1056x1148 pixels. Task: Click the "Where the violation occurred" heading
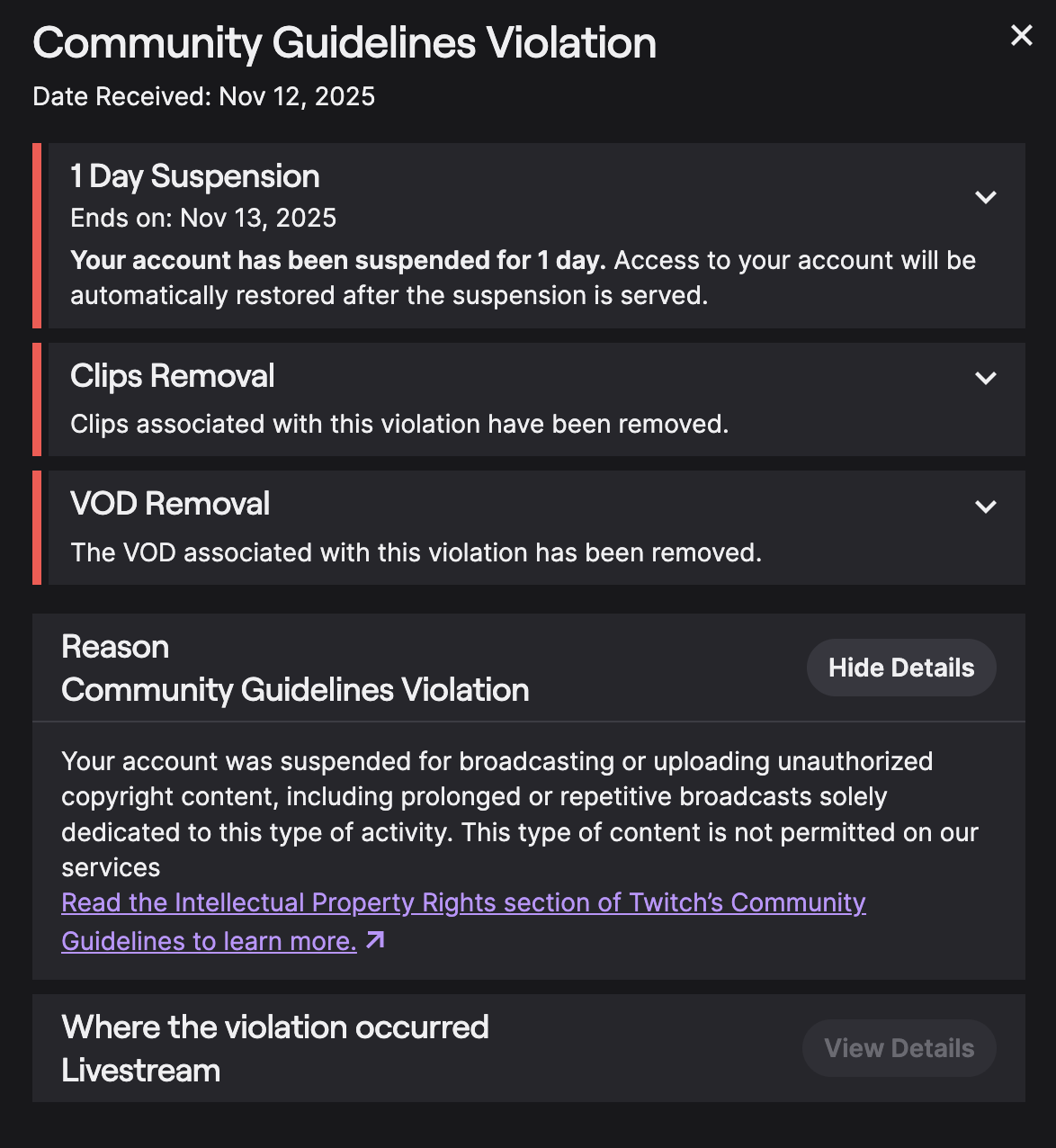274,1027
